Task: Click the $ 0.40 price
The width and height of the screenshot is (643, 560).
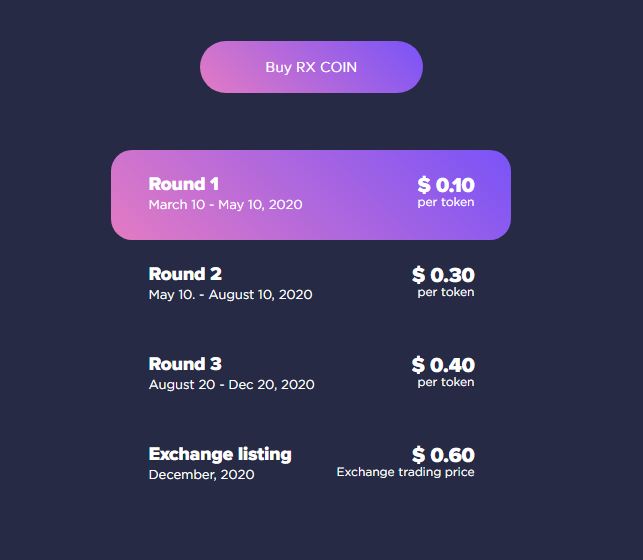Action: tap(443, 365)
